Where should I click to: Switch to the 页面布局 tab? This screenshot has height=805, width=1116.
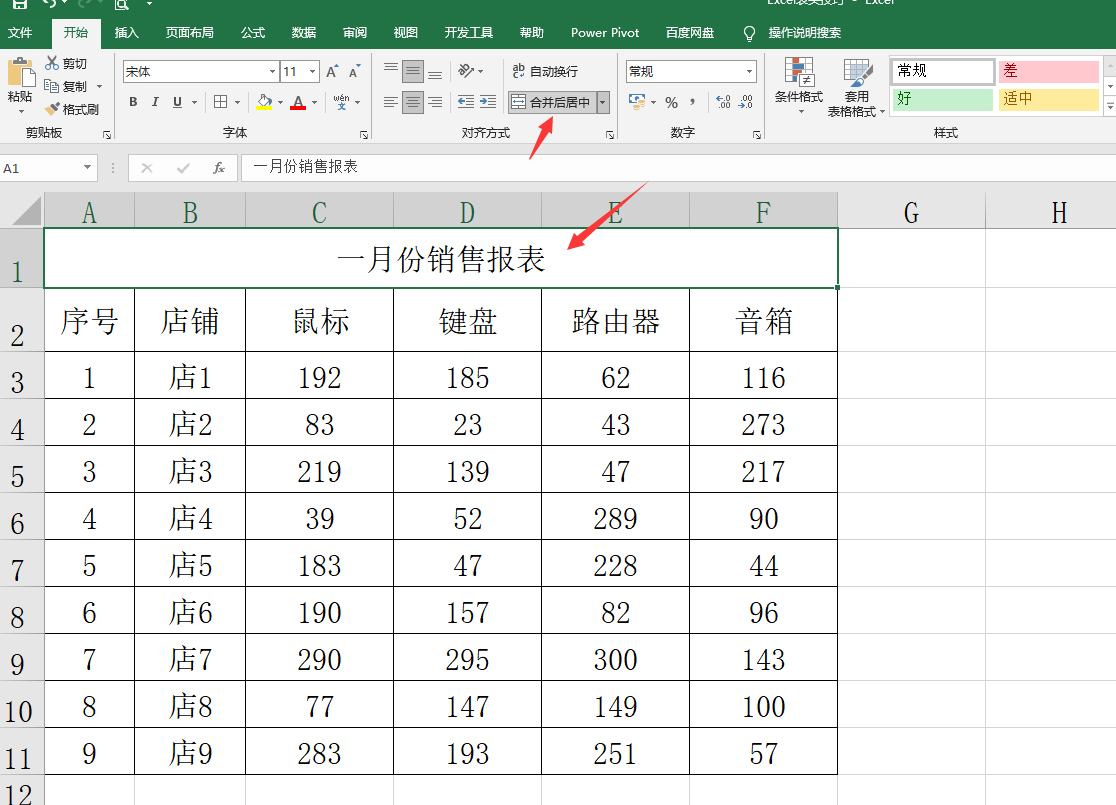pyautogui.click(x=189, y=33)
